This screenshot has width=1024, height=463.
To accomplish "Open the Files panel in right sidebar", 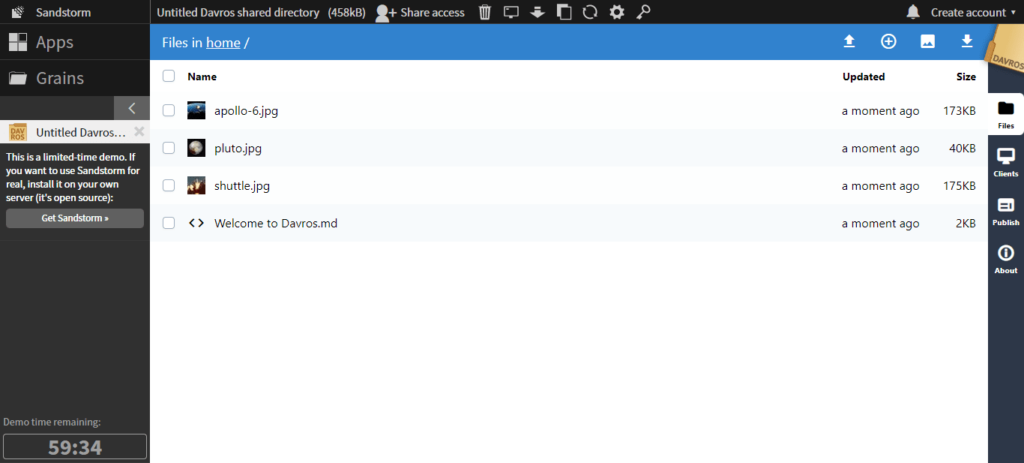I will [x=1006, y=114].
